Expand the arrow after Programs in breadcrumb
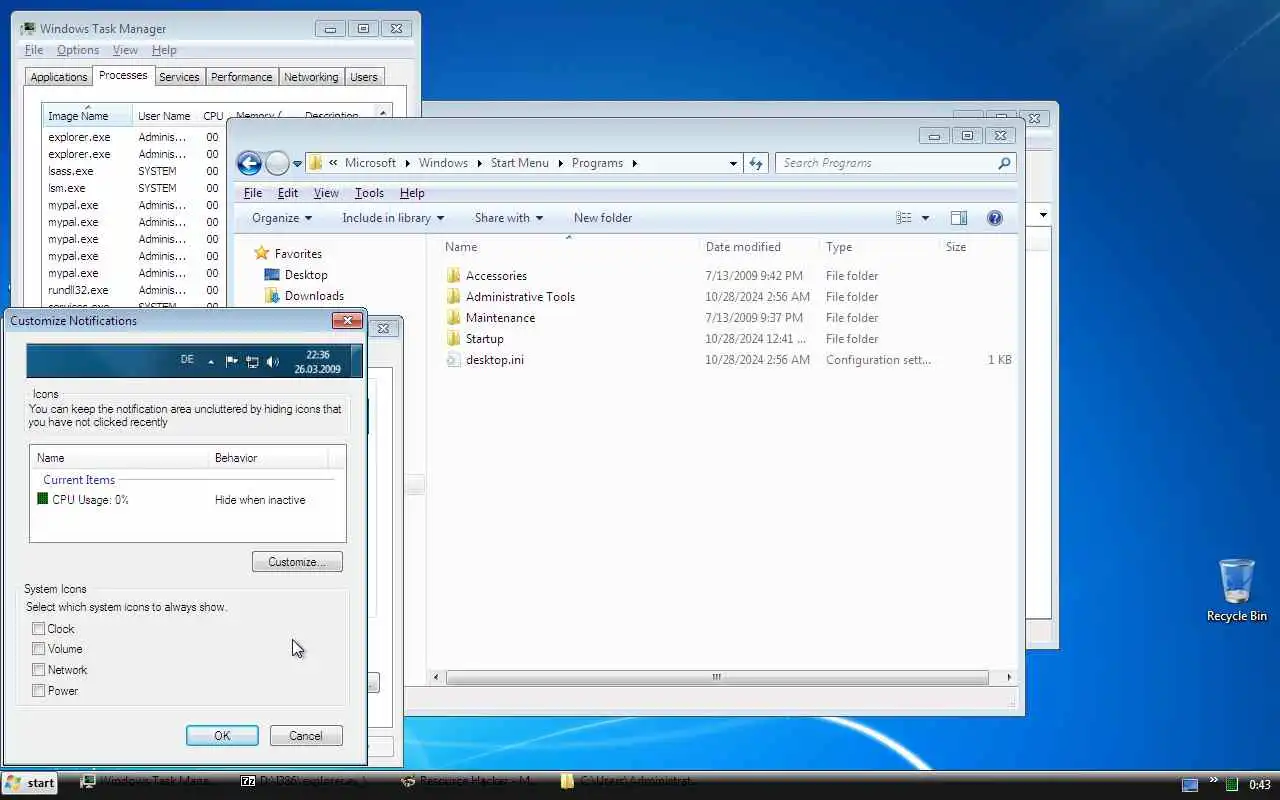 coord(634,163)
